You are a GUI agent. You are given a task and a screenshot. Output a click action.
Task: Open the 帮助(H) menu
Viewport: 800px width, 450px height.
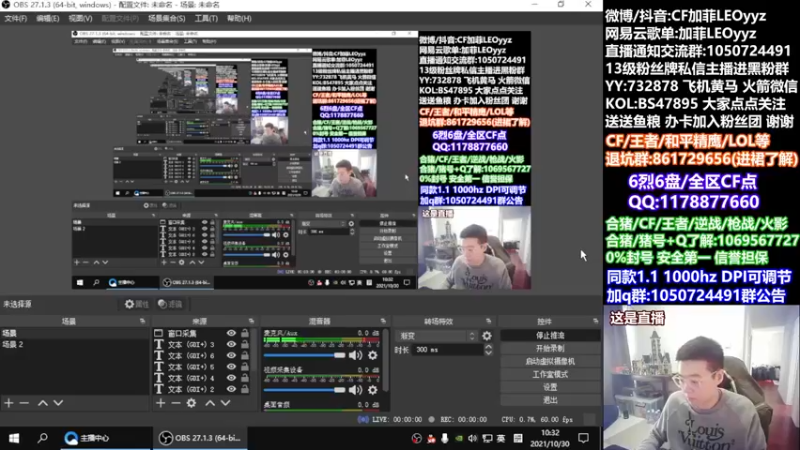pyautogui.click(x=239, y=18)
